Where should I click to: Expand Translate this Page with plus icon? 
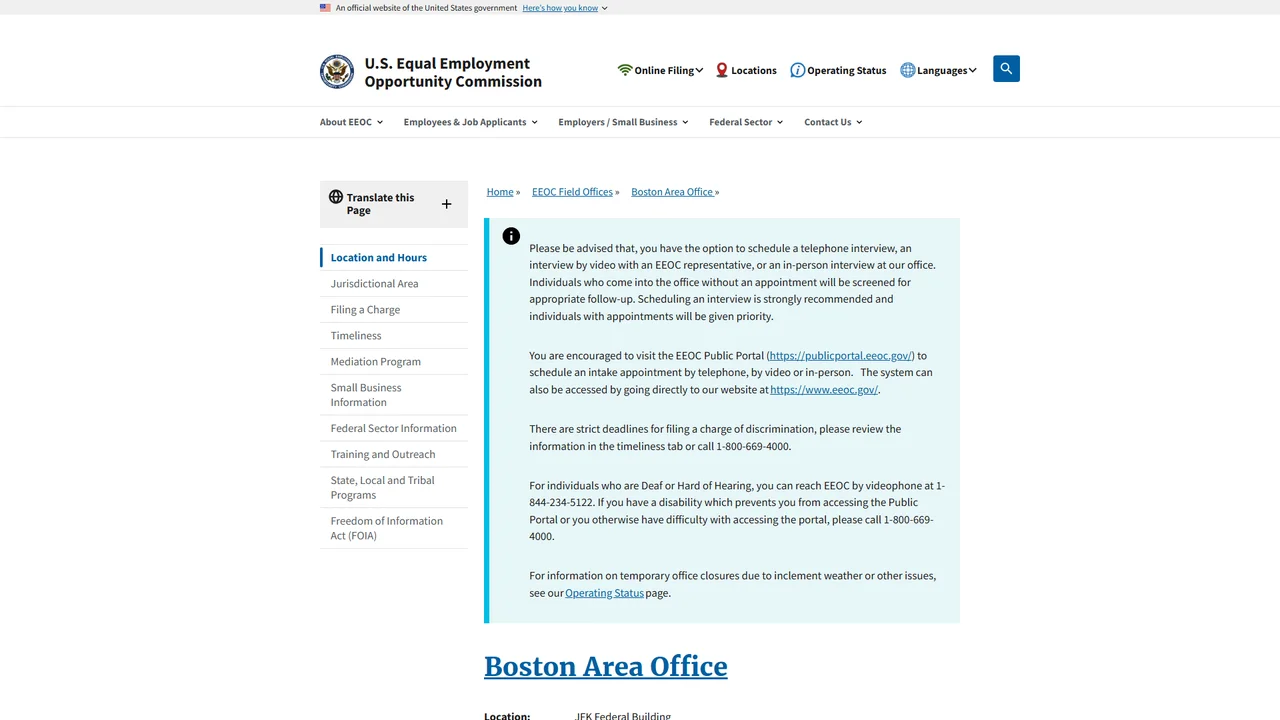pyautogui.click(x=446, y=204)
